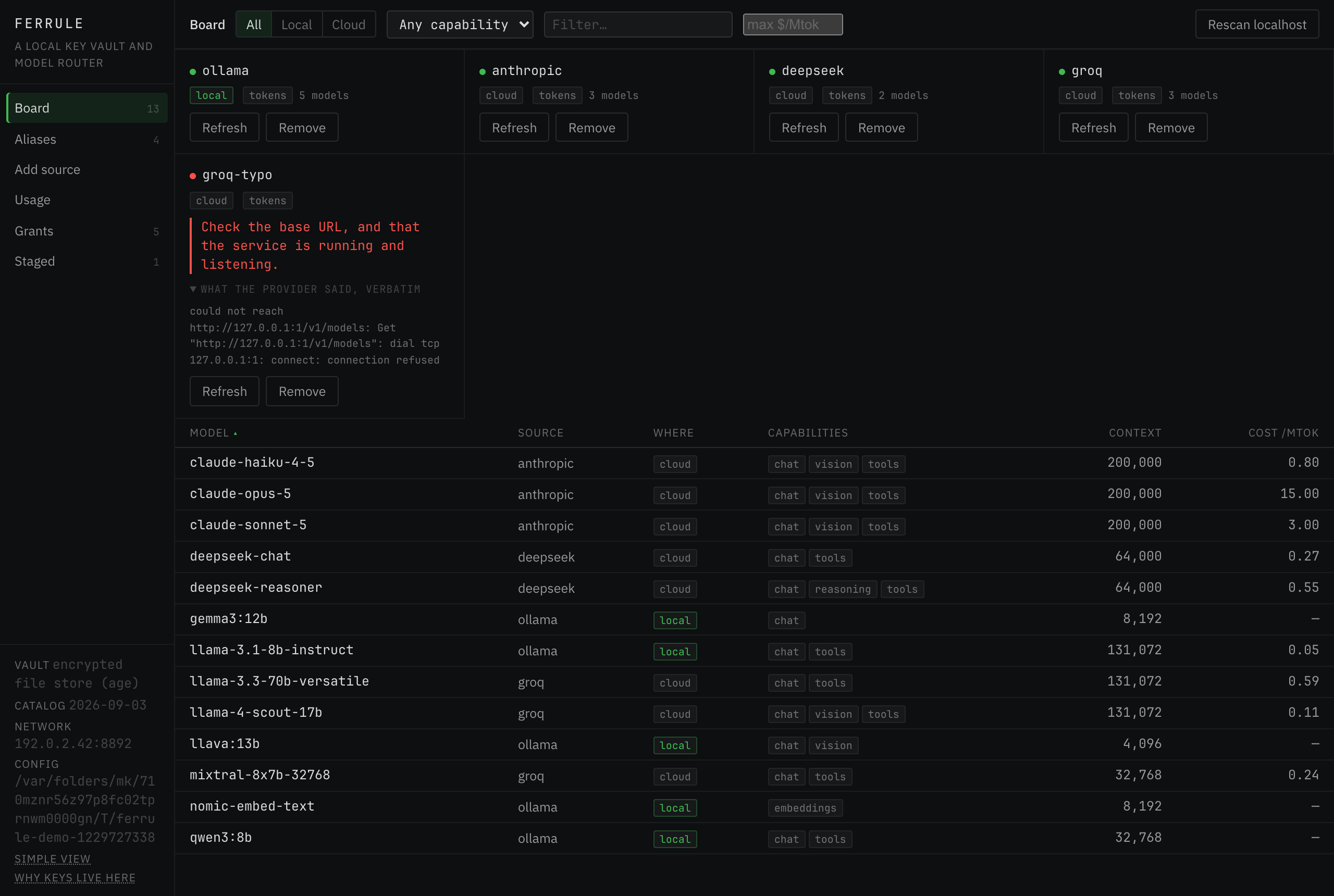Open Staged in the sidebar
The width and height of the screenshot is (1334, 896).
[87, 261]
